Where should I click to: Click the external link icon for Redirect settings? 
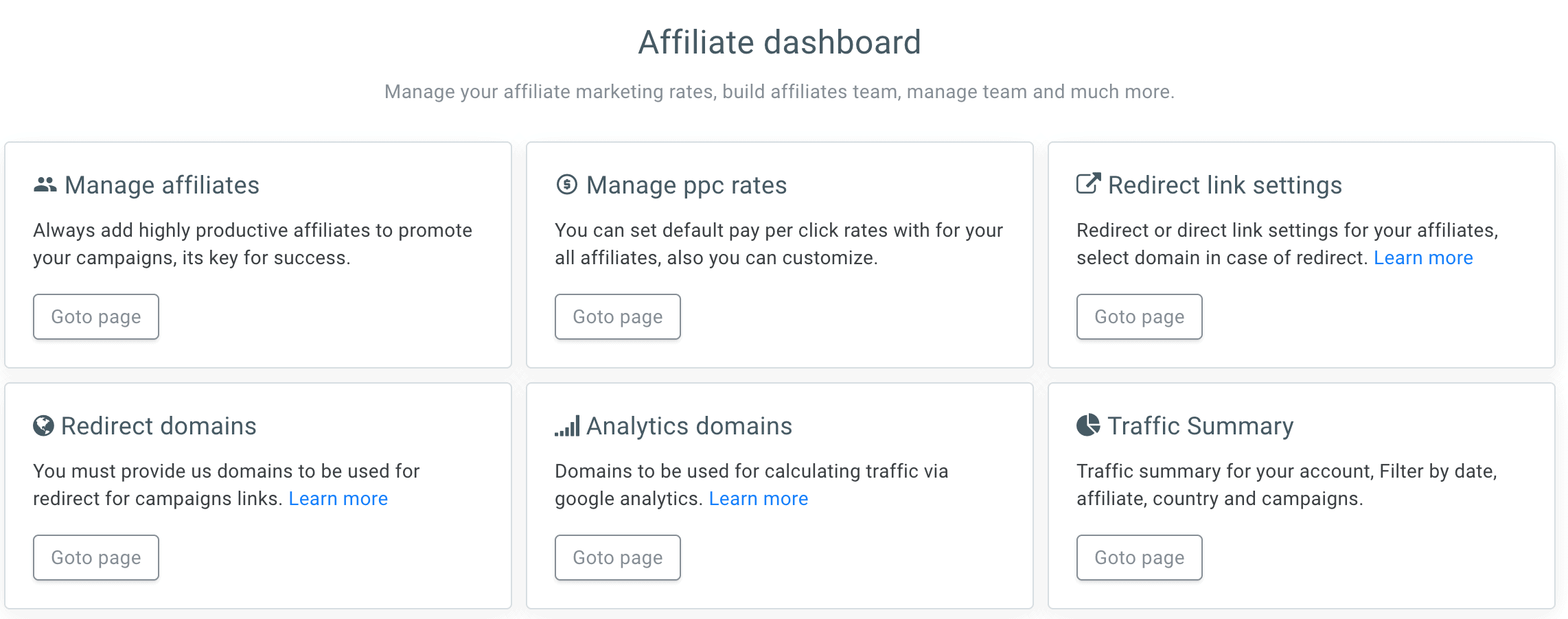(x=1088, y=183)
